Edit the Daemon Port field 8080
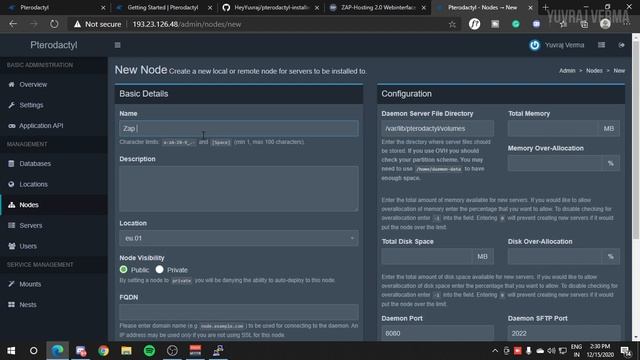This screenshot has width=640, height=360. tap(437, 333)
